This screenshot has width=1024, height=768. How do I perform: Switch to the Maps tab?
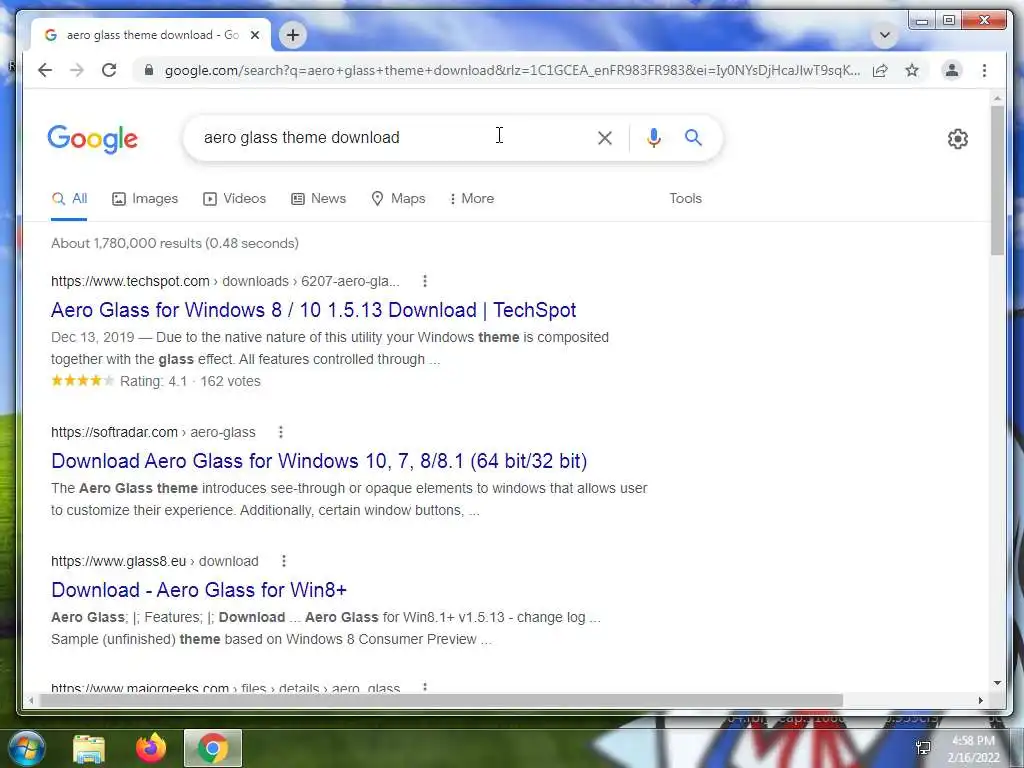(398, 199)
